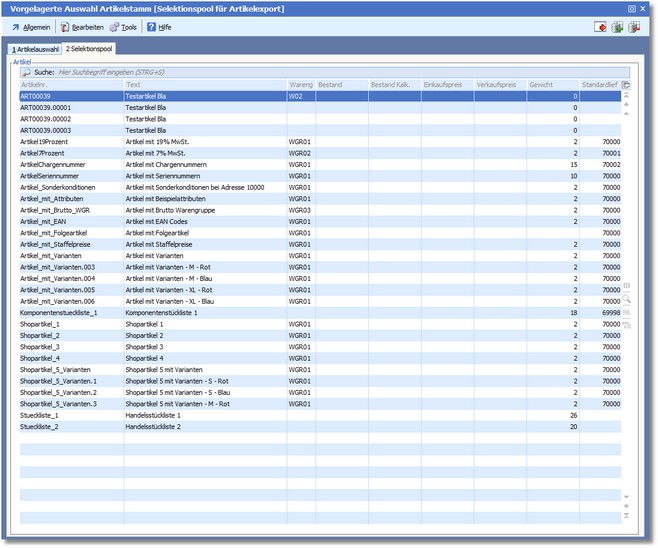Open the Tools menu
Viewport: 658px width, 548px height.
123,27
